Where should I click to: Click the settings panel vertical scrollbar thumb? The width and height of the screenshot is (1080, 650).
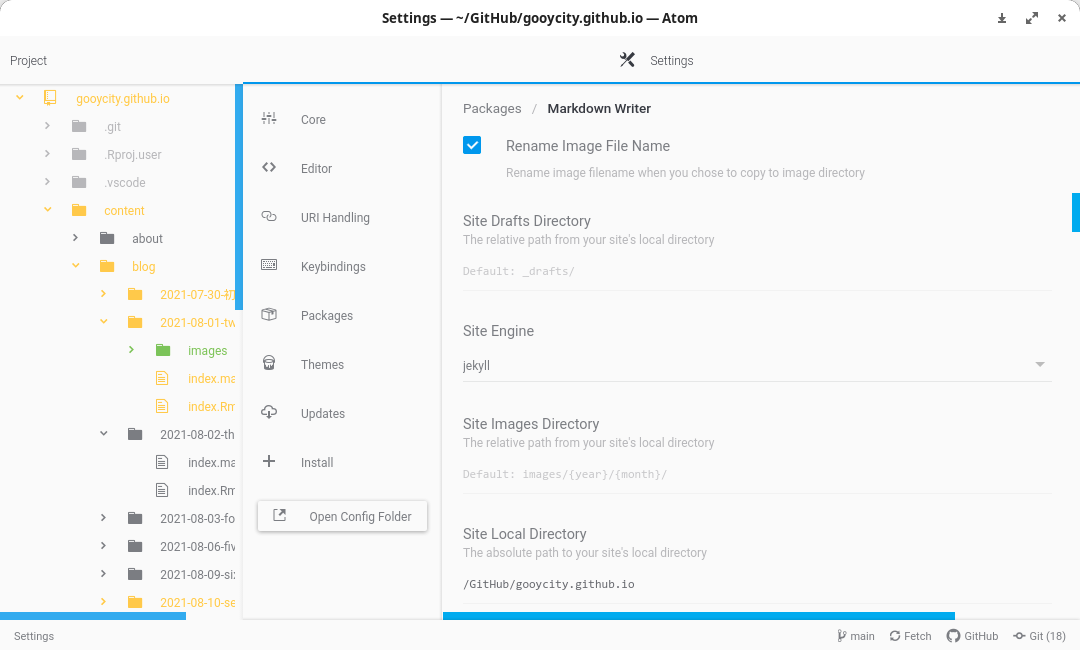pos(1076,213)
